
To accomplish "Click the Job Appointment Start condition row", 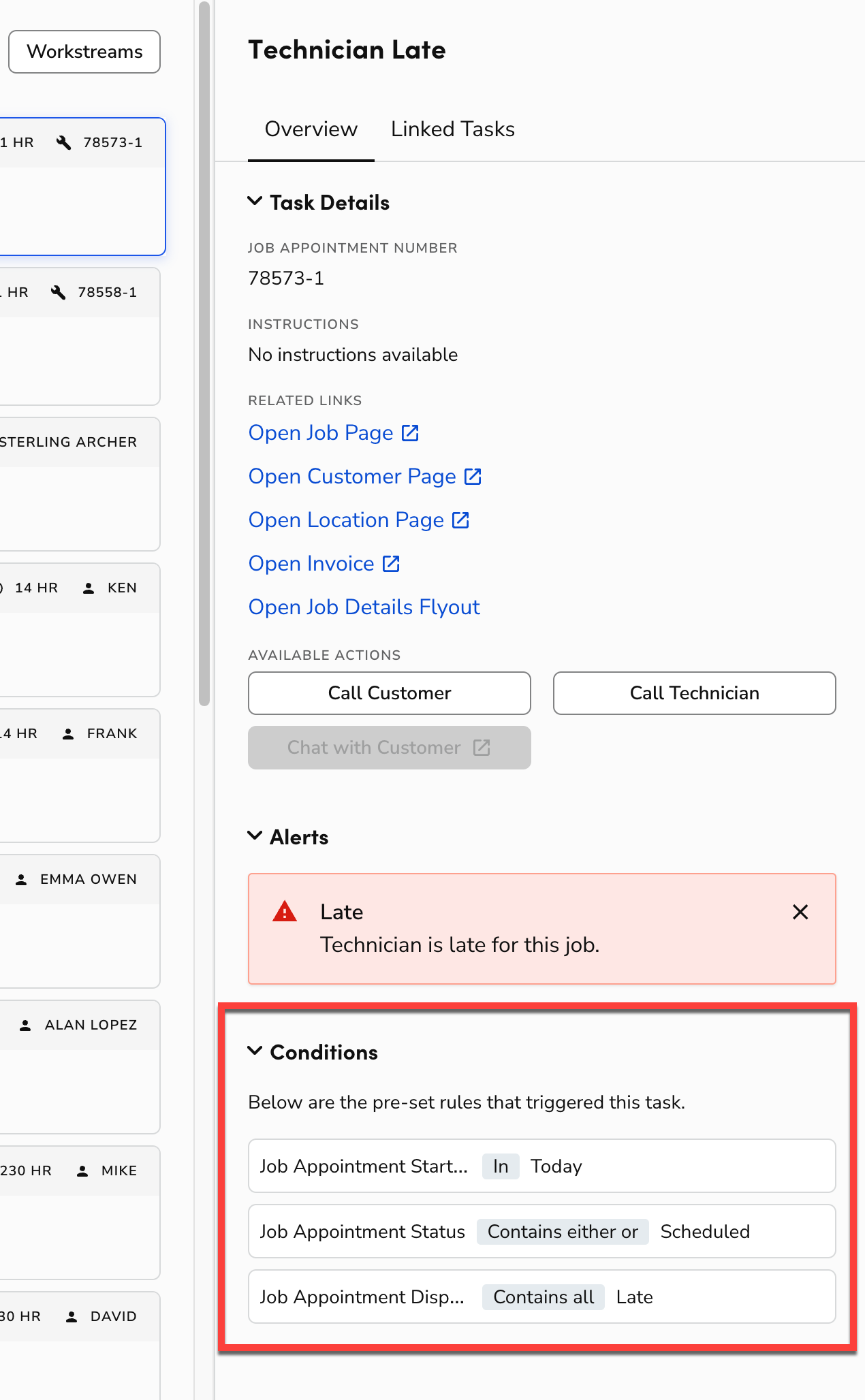I will 542,1166.
